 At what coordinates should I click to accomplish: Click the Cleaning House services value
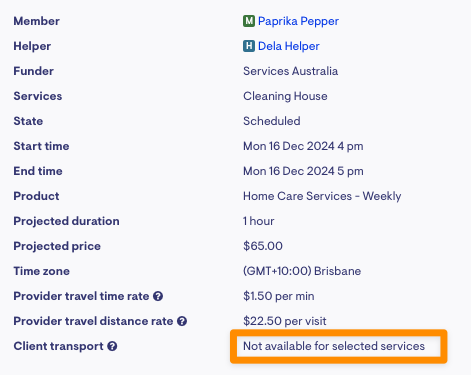[285, 96]
